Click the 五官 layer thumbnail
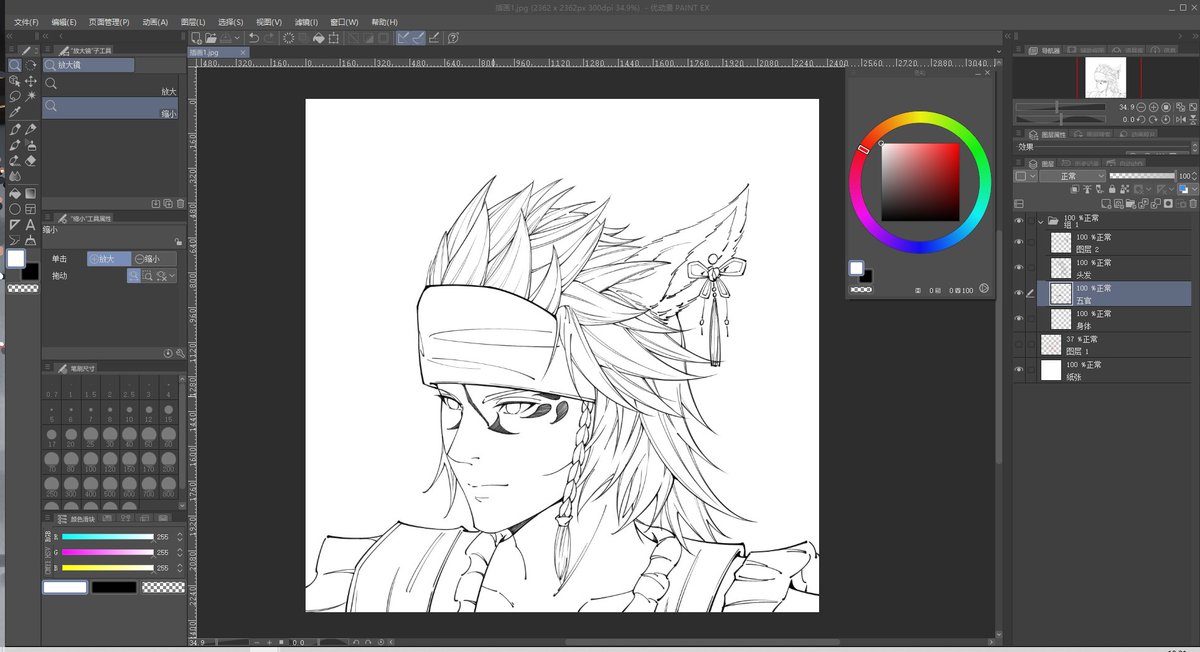This screenshot has height=652, width=1200. pos(1060,293)
